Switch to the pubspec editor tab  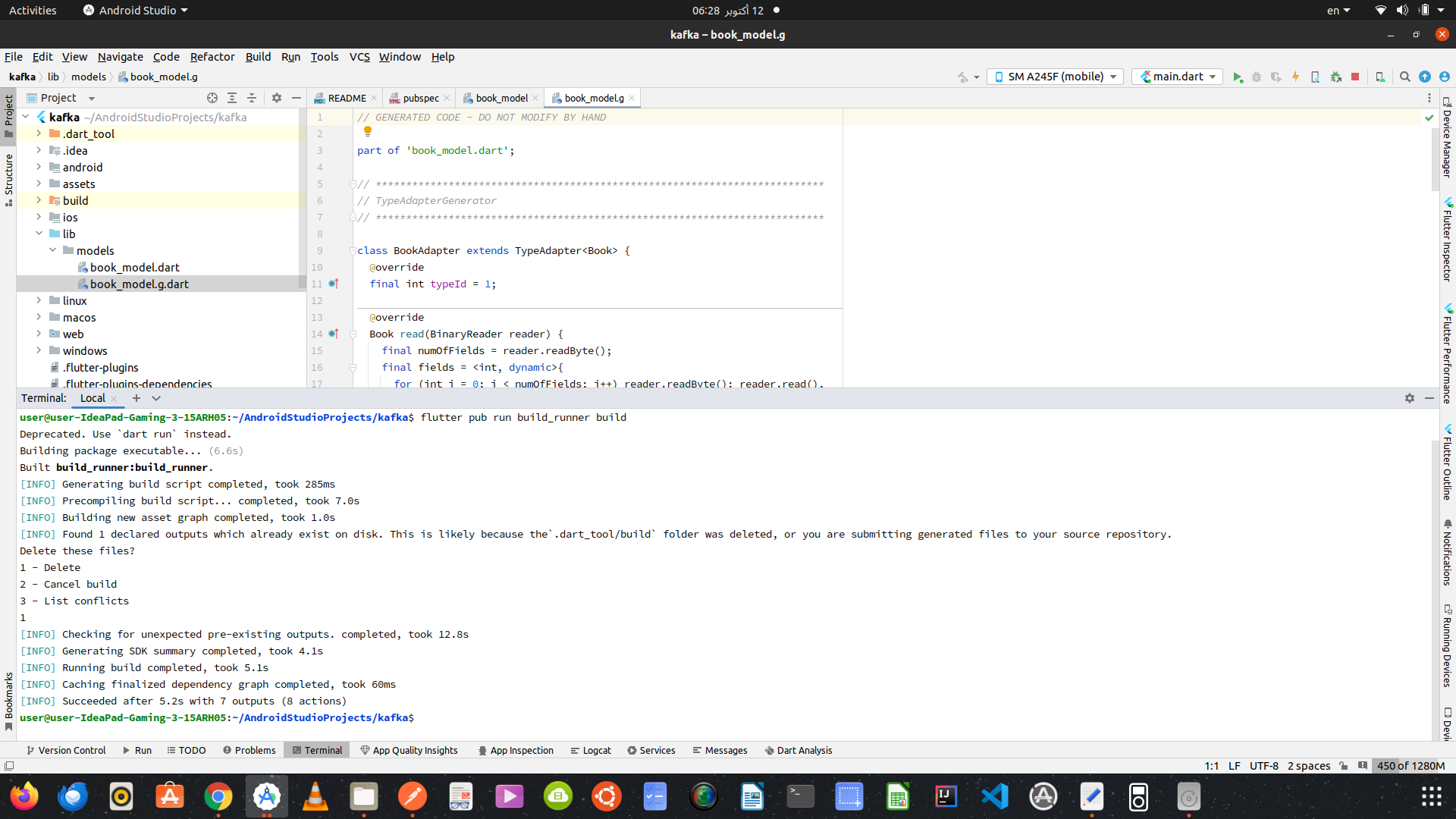pos(421,98)
